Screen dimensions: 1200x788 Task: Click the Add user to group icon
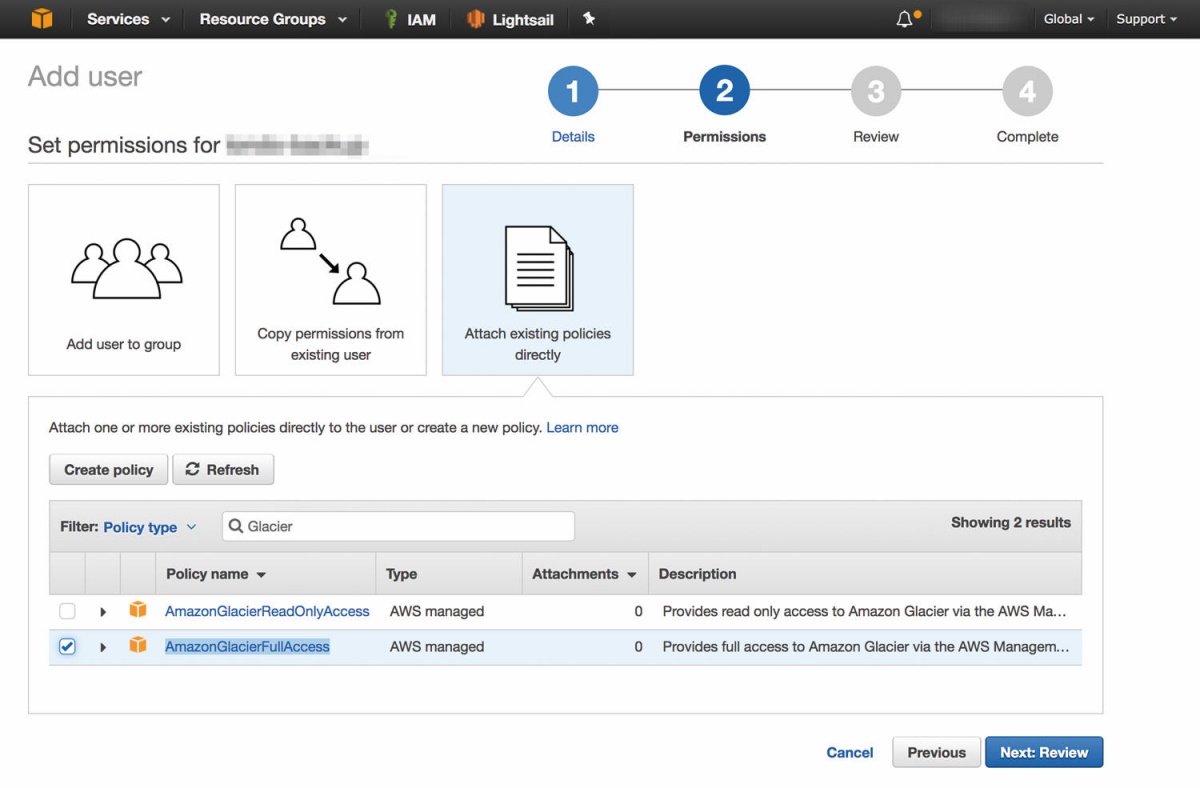(125, 268)
